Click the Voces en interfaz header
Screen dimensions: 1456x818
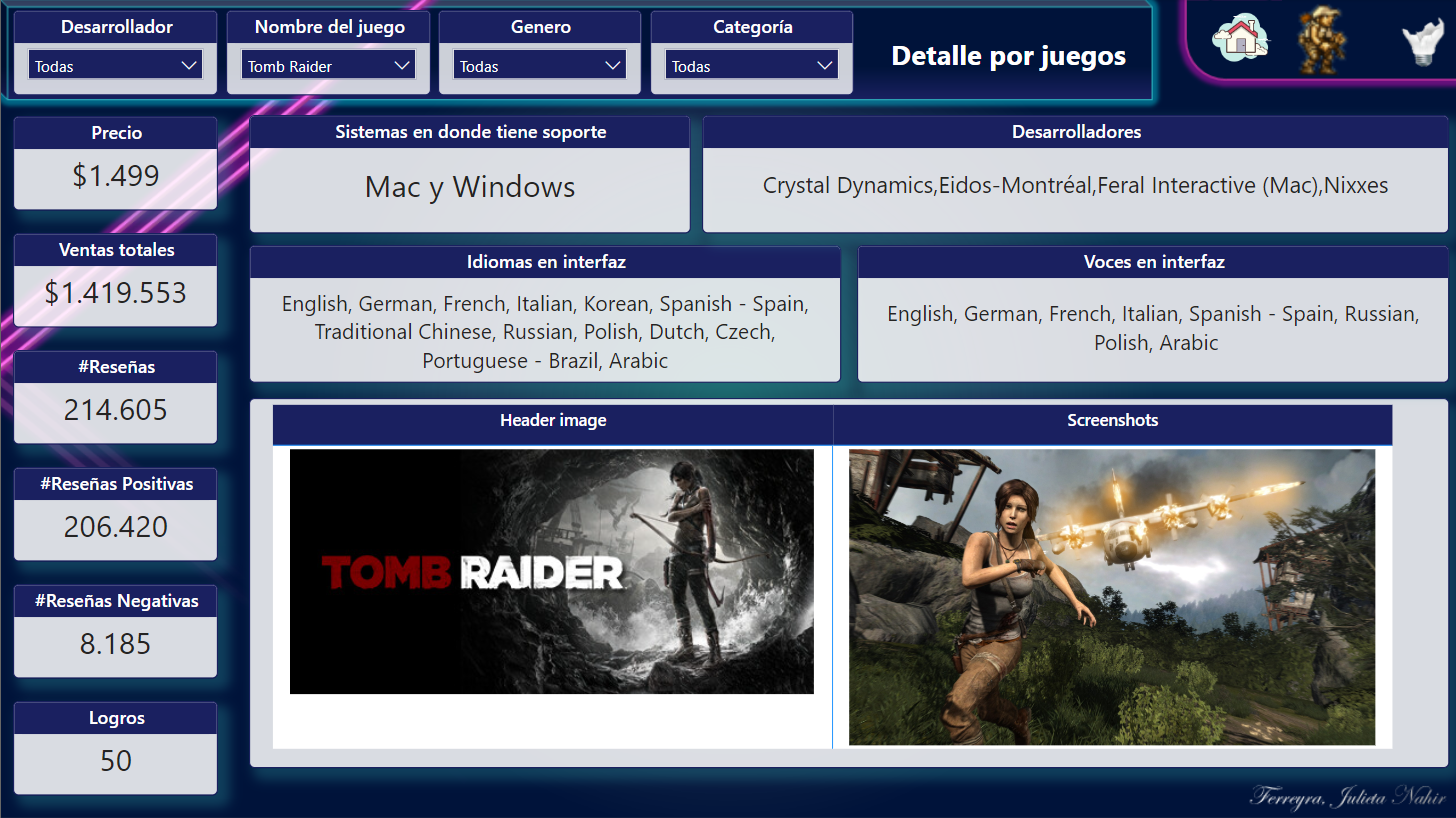point(1153,262)
